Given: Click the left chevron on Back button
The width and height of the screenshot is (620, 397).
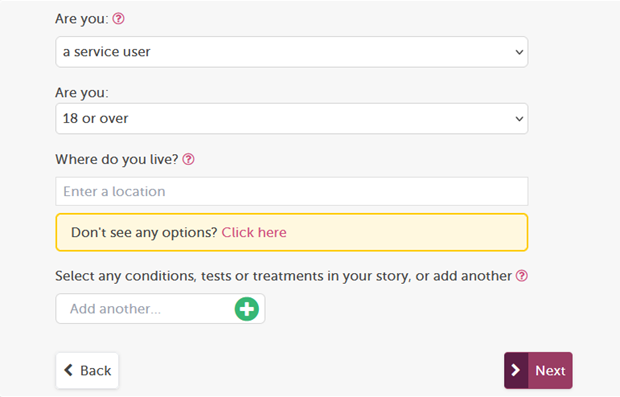Looking at the screenshot, I should 68,370.
